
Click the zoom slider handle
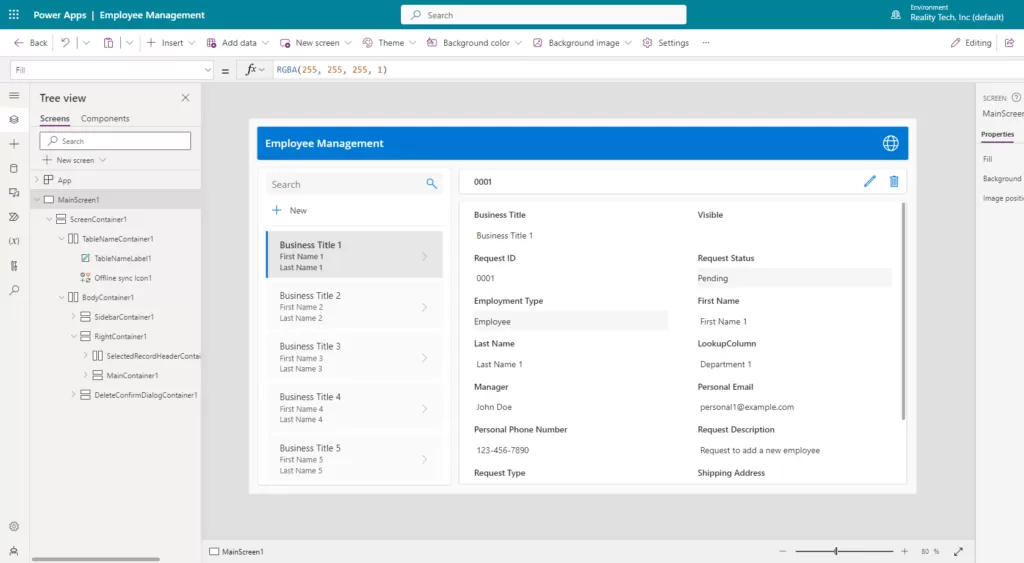(836, 551)
